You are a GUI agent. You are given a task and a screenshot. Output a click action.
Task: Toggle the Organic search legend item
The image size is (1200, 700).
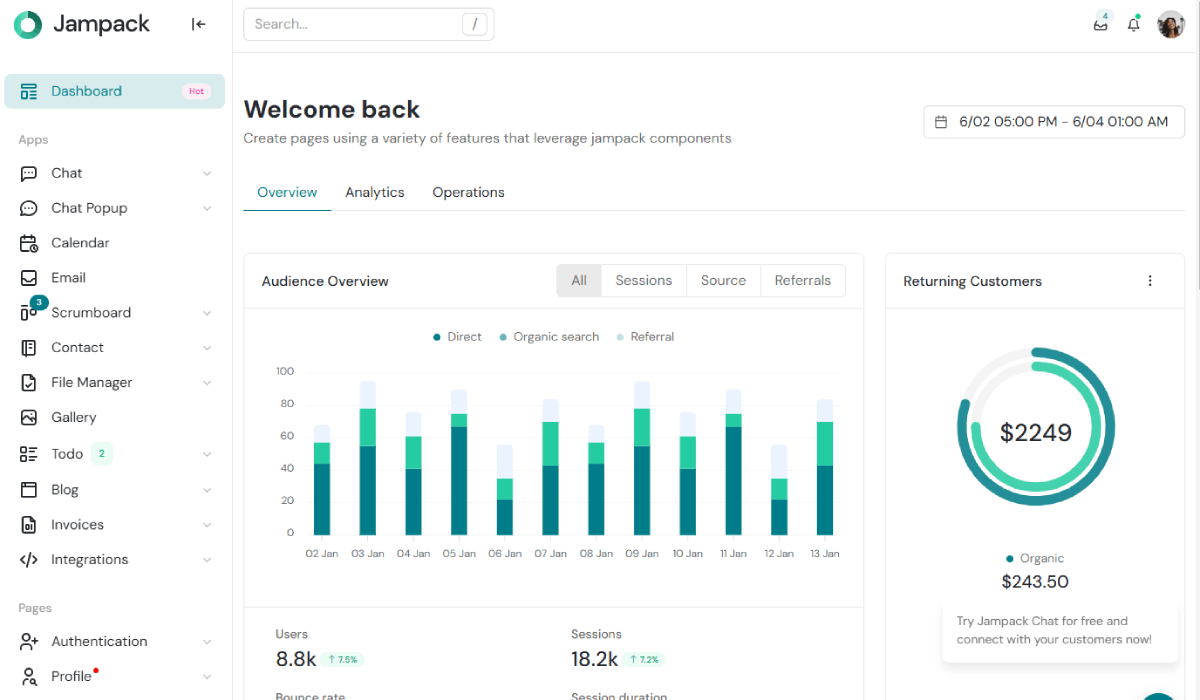[x=549, y=337]
